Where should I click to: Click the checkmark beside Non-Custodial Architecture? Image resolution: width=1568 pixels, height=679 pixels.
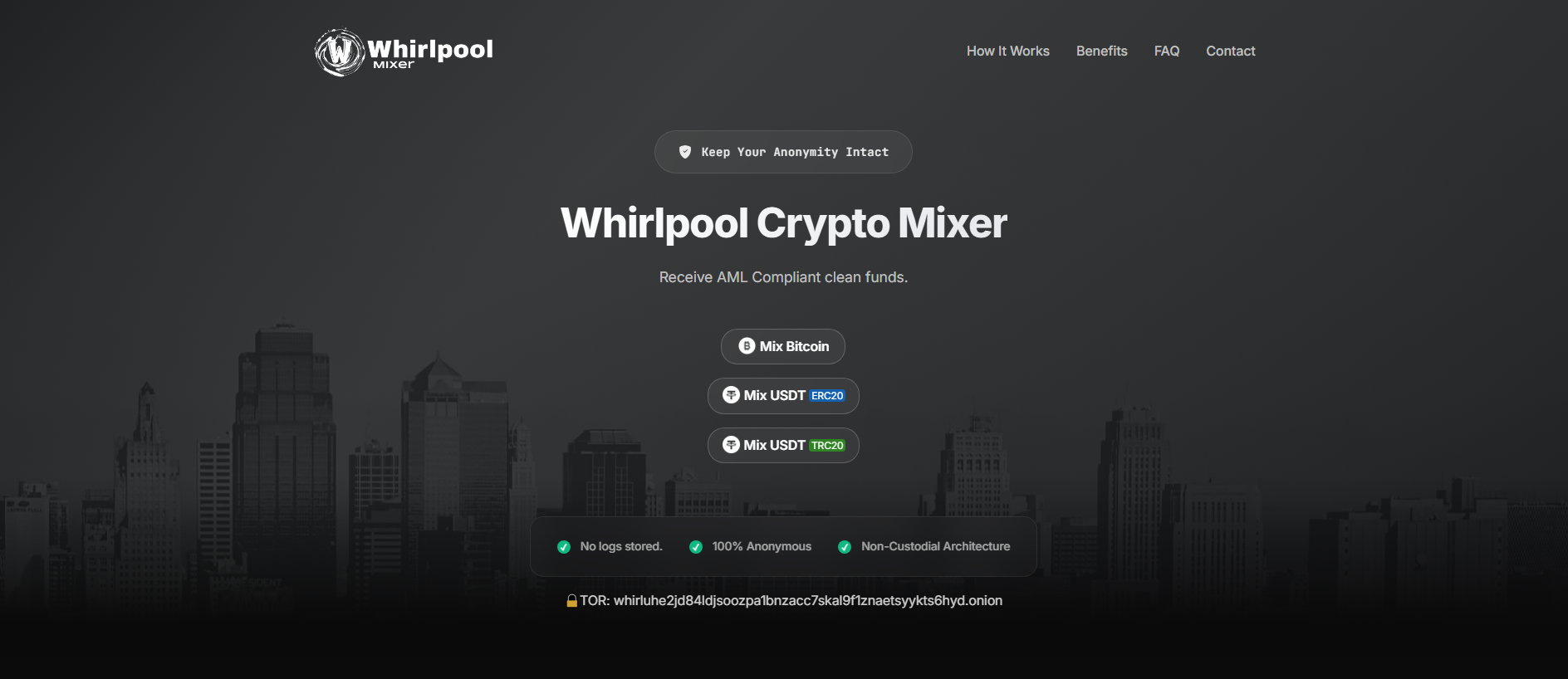(x=845, y=547)
